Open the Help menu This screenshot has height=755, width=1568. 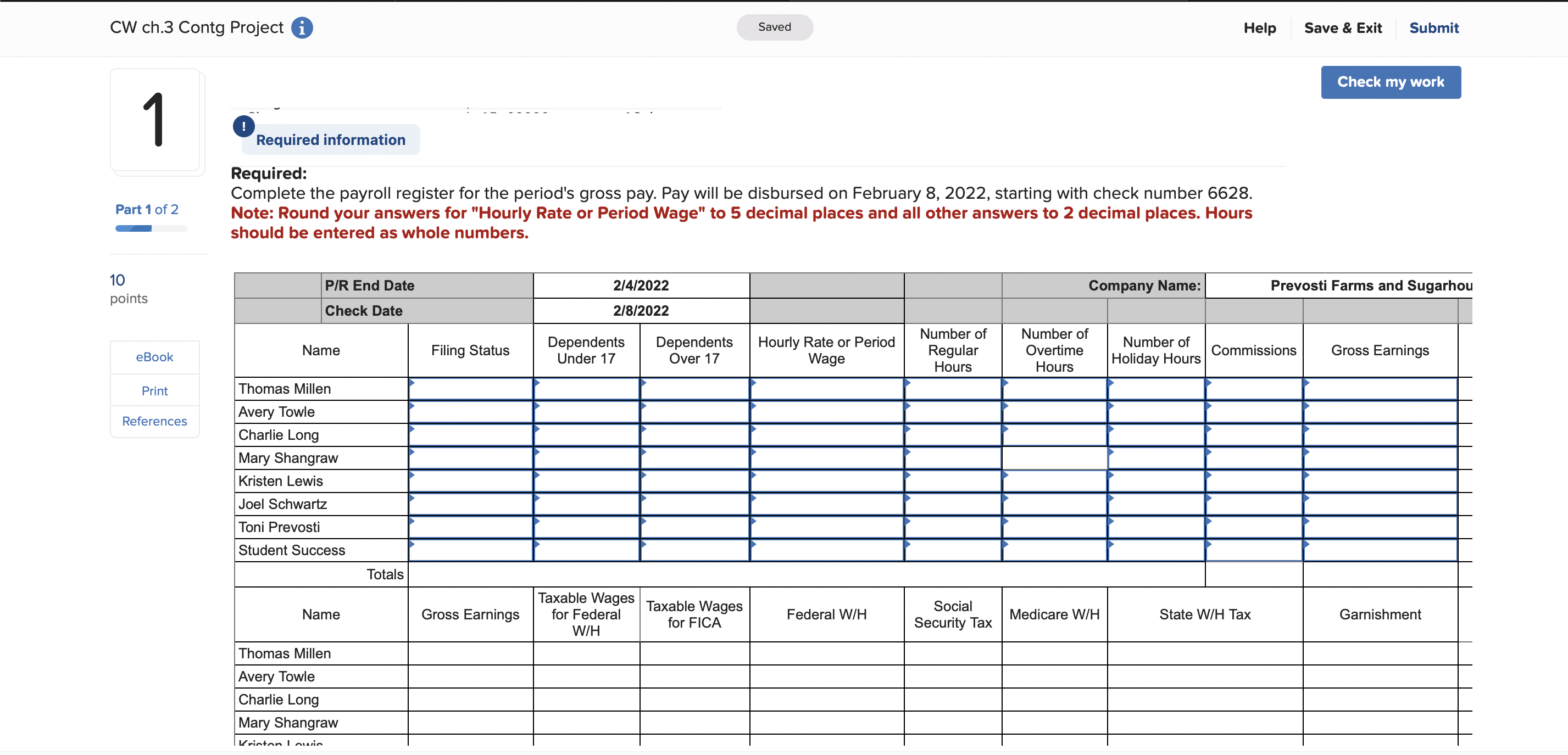[1259, 28]
